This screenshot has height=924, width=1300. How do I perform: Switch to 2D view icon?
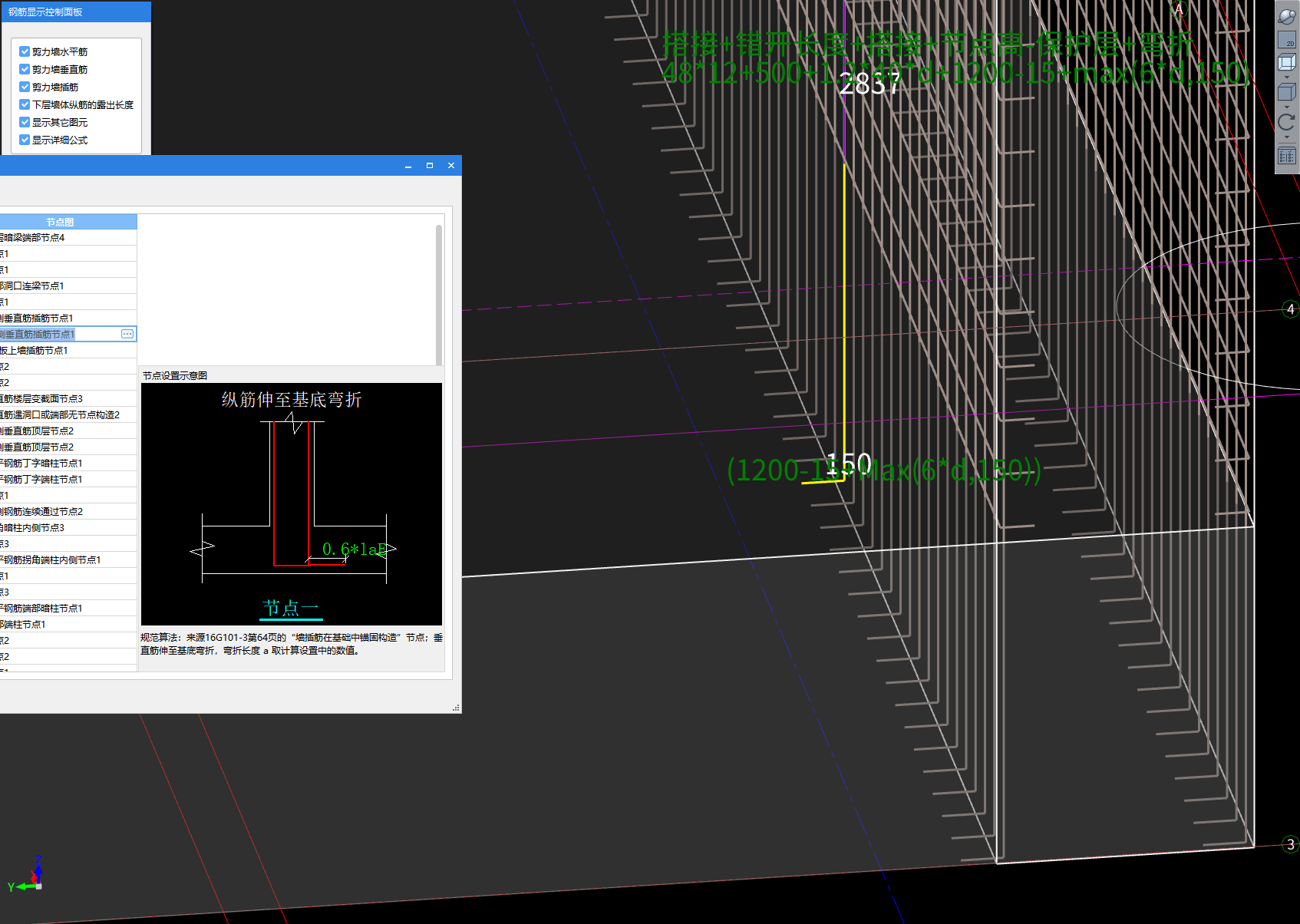1287,38
